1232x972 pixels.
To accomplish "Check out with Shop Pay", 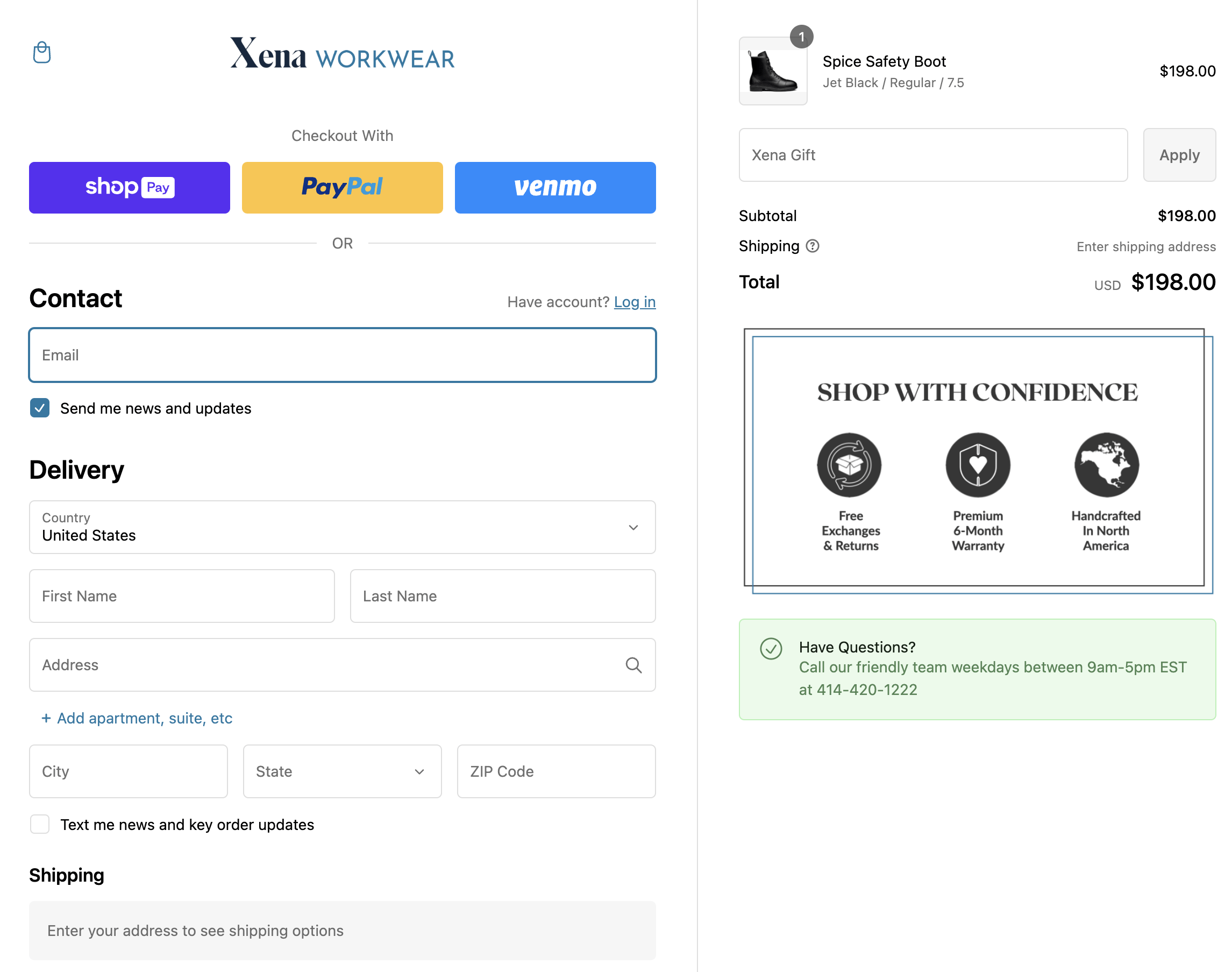I will click(129, 187).
